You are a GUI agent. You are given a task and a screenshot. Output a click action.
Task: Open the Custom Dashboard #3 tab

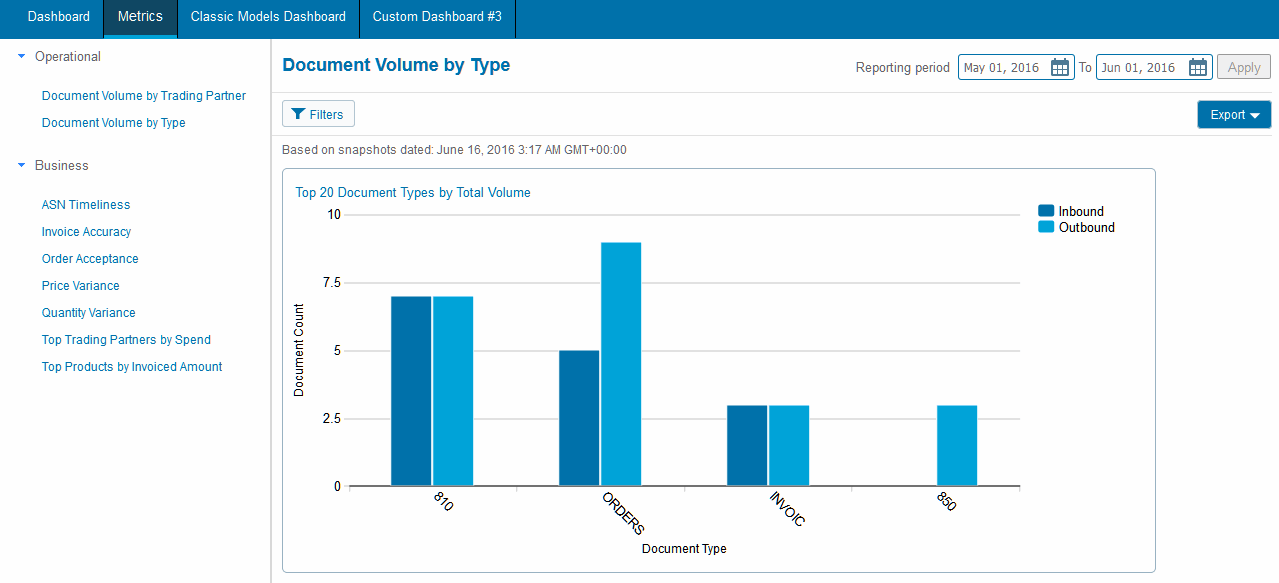click(x=437, y=17)
